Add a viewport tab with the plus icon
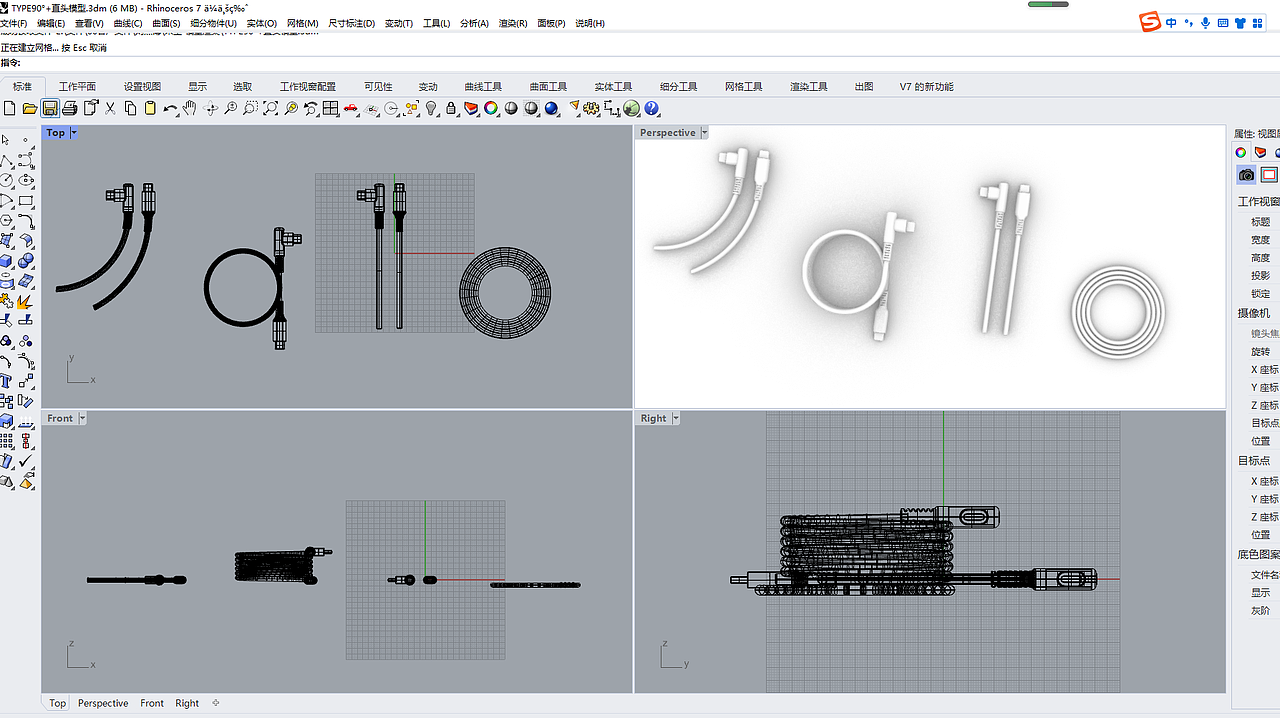The image size is (1280, 718). click(x=216, y=703)
